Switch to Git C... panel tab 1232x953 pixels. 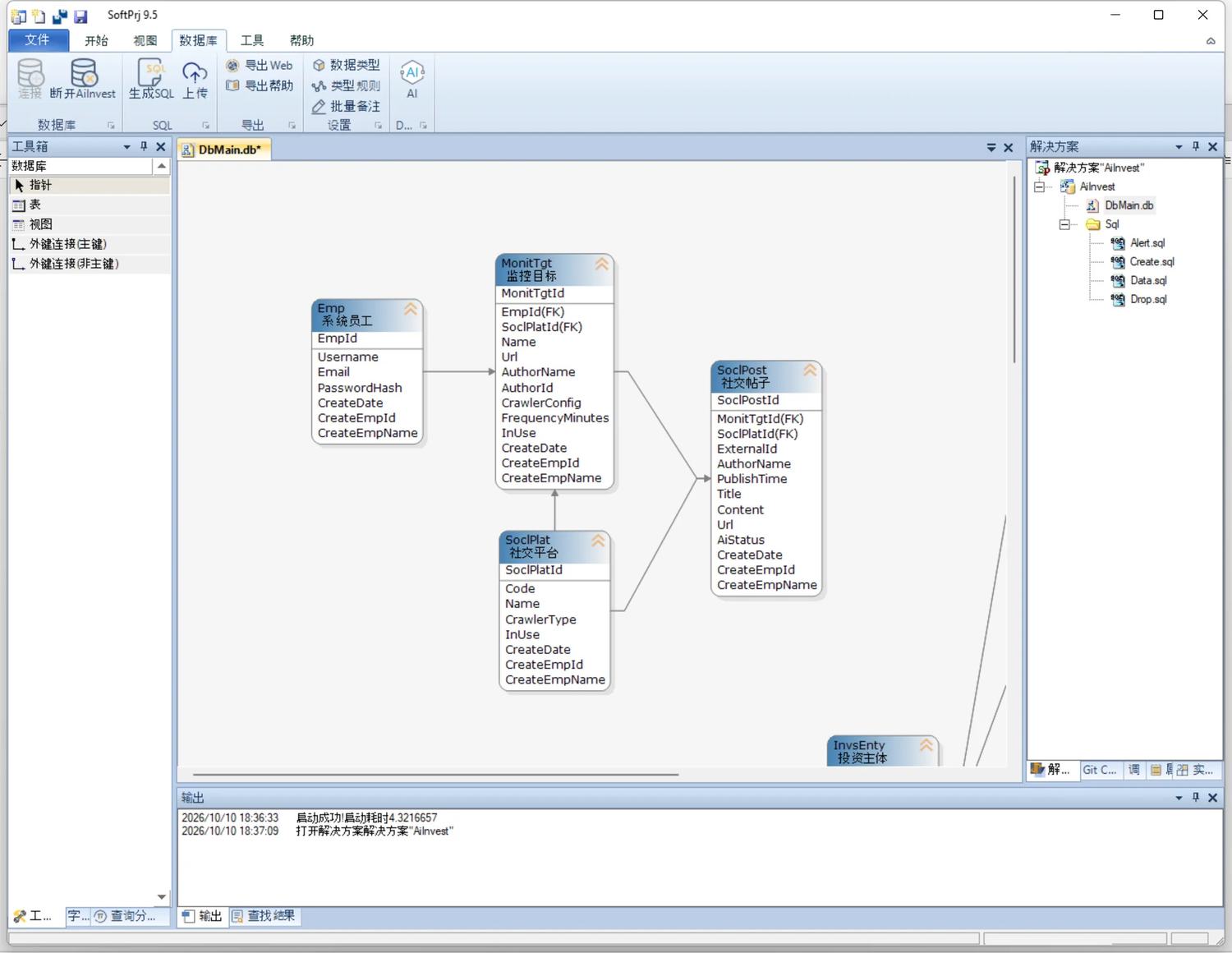pyautogui.click(x=1100, y=770)
